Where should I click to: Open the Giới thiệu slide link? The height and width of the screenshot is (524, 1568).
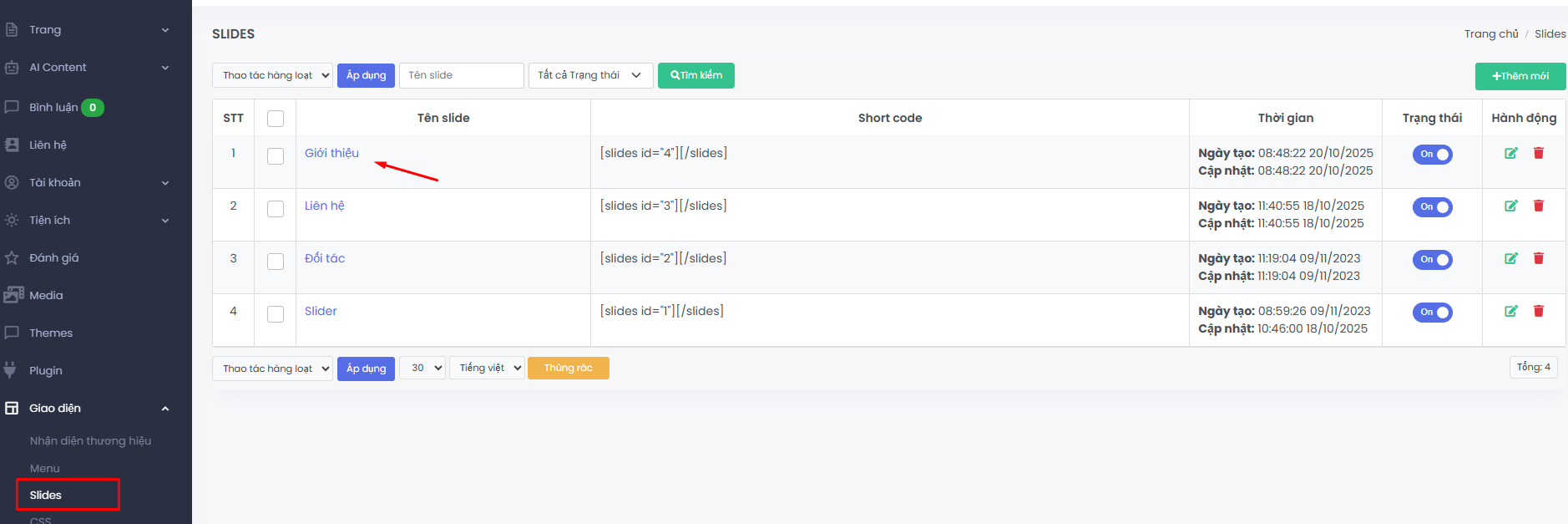pos(331,153)
